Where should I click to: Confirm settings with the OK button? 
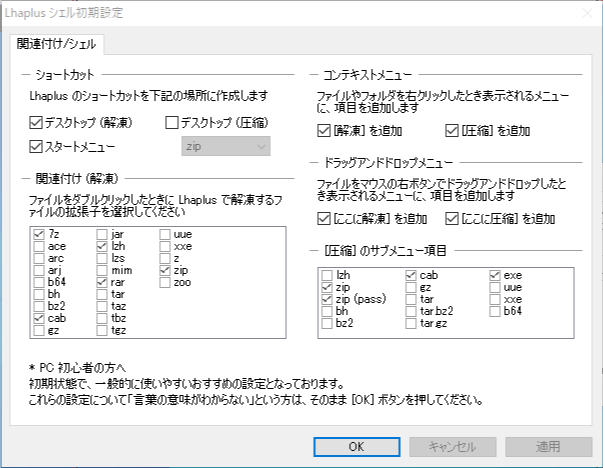356,447
